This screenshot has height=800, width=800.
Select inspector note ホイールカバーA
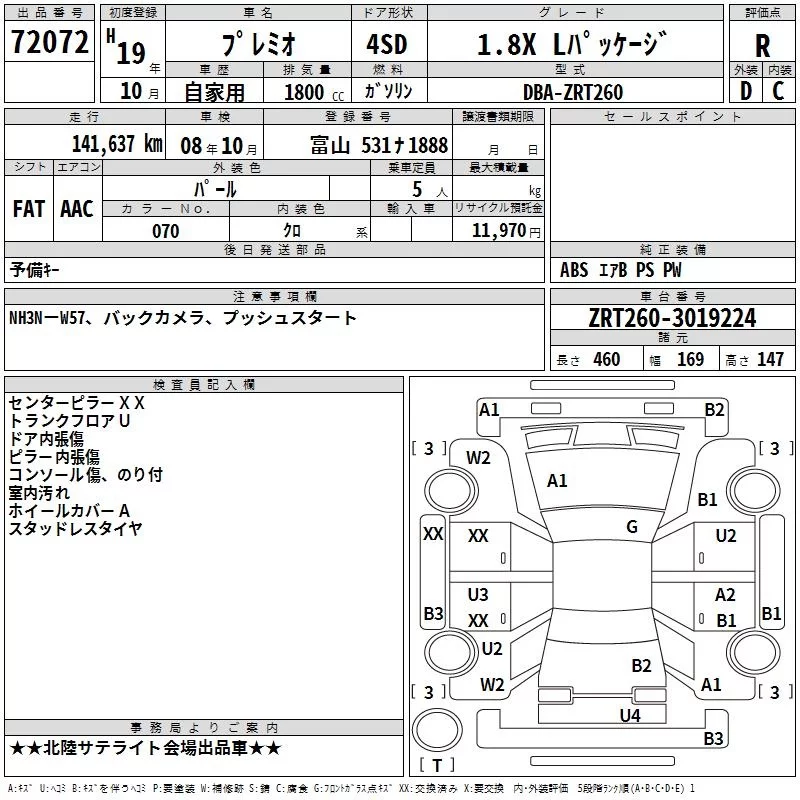coord(69,511)
